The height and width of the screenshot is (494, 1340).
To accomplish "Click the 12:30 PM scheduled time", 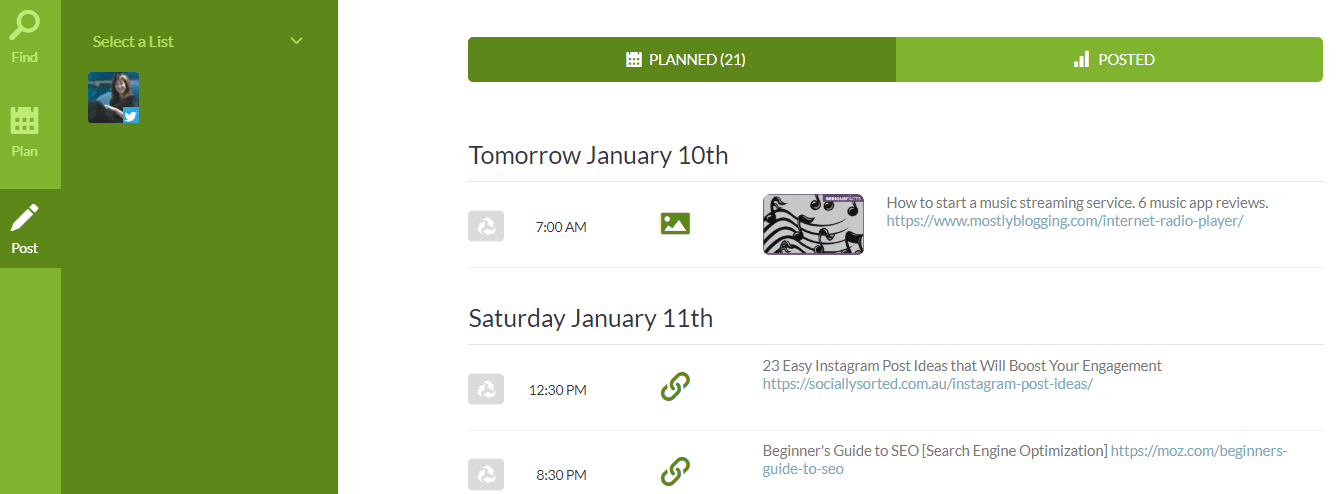I will pos(558,390).
